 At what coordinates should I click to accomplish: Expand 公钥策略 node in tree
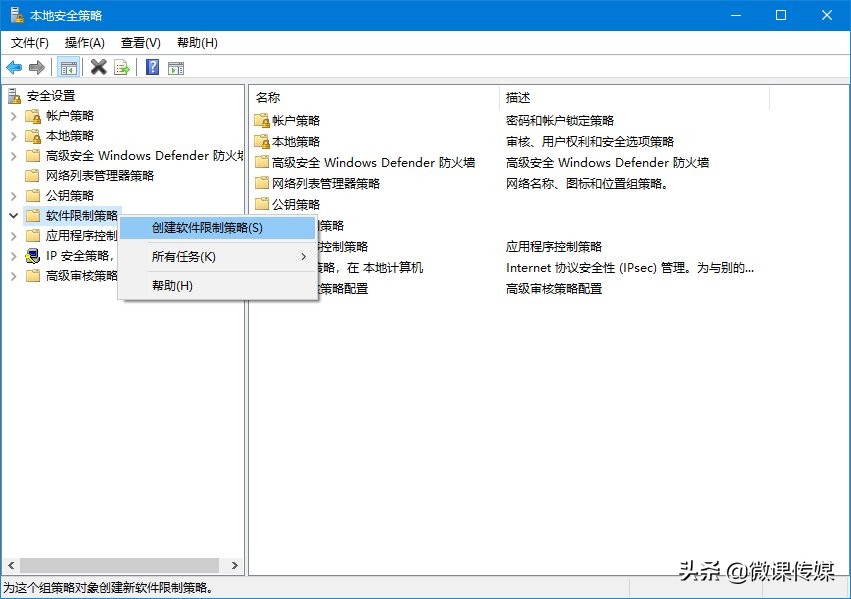[14, 196]
